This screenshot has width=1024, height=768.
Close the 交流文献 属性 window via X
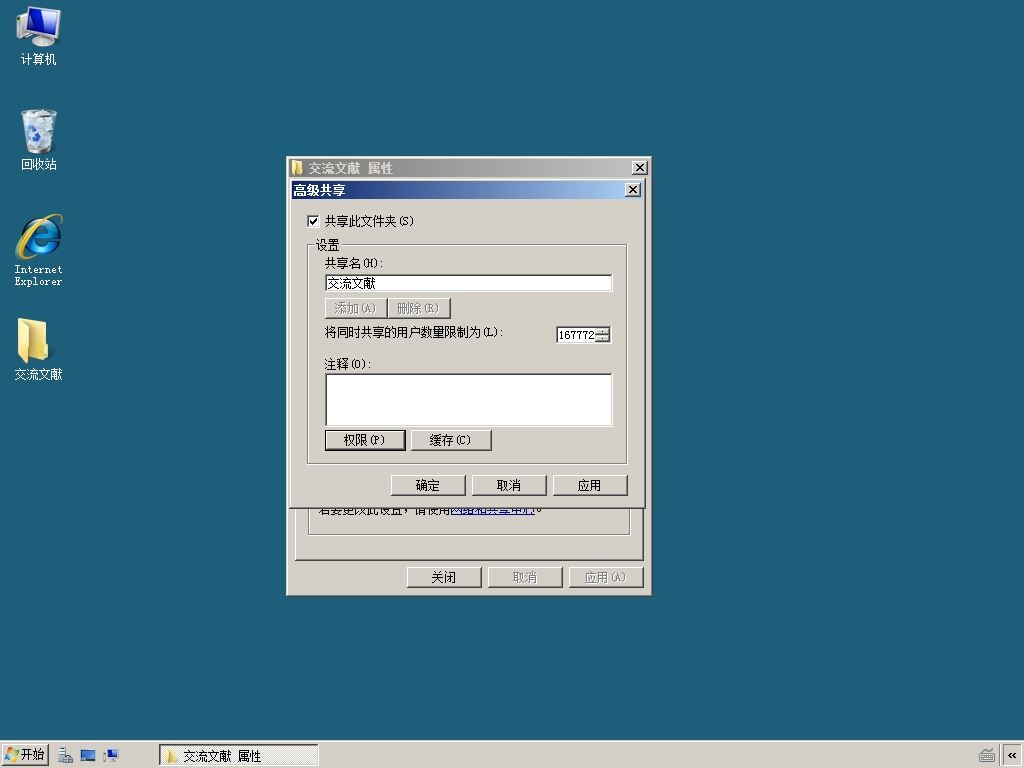[640, 168]
